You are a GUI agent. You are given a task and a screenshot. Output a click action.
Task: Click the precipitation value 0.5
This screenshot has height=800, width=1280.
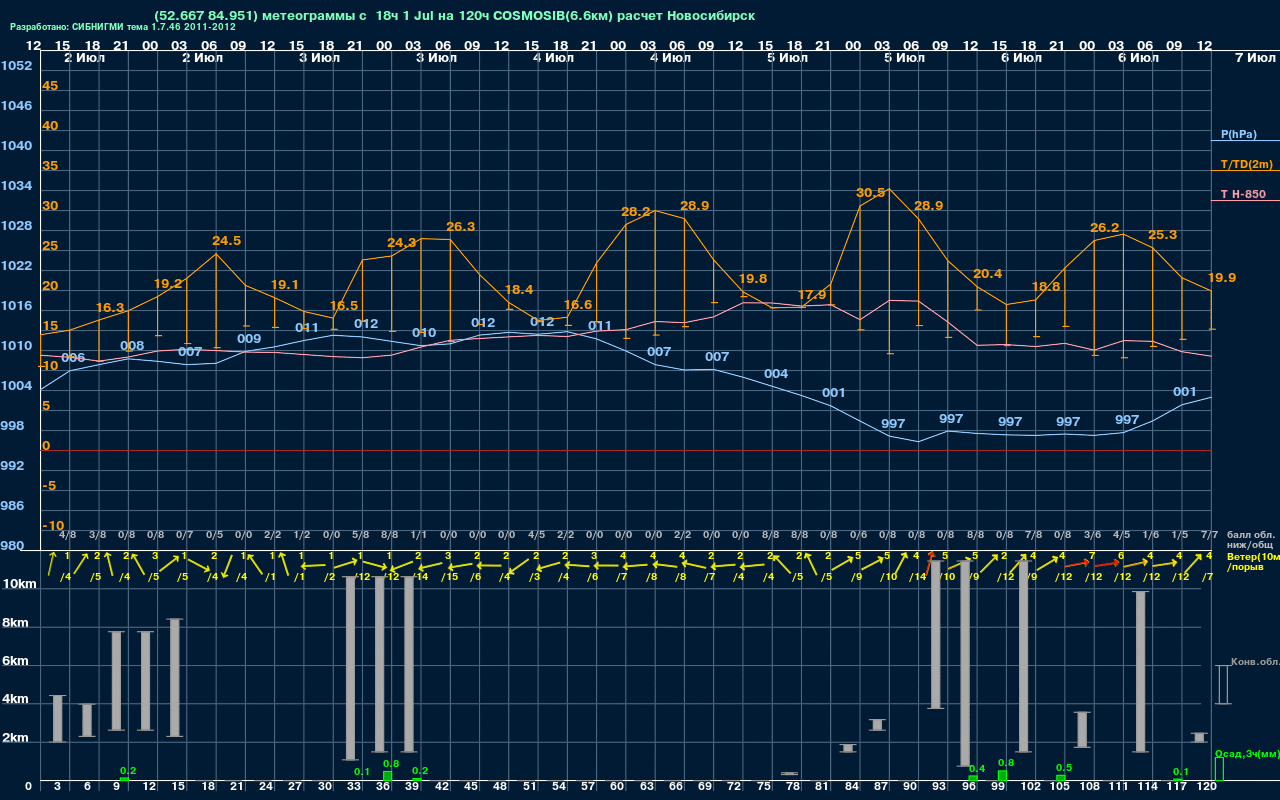1064,768
